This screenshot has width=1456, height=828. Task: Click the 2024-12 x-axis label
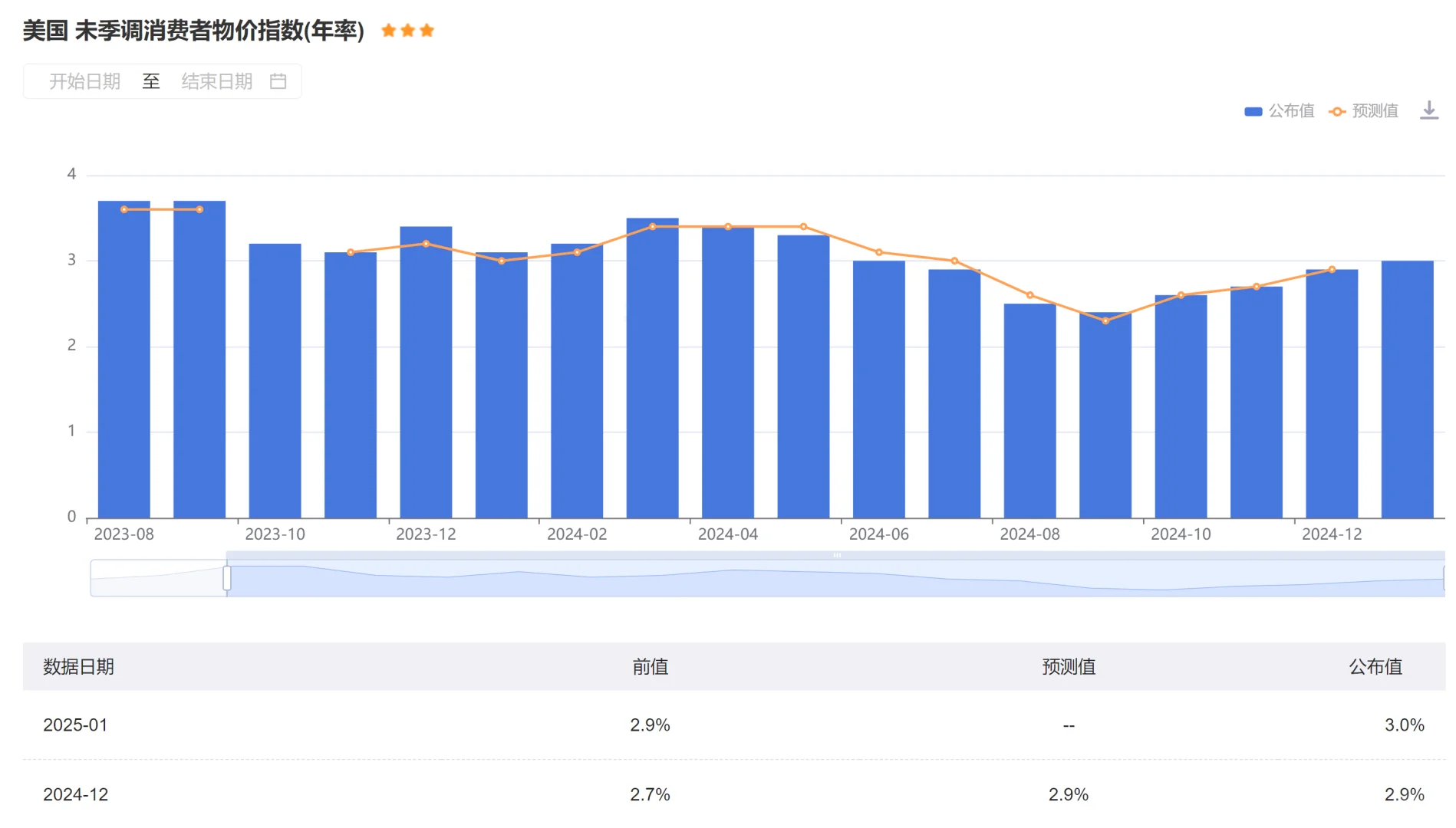[x=1332, y=534]
